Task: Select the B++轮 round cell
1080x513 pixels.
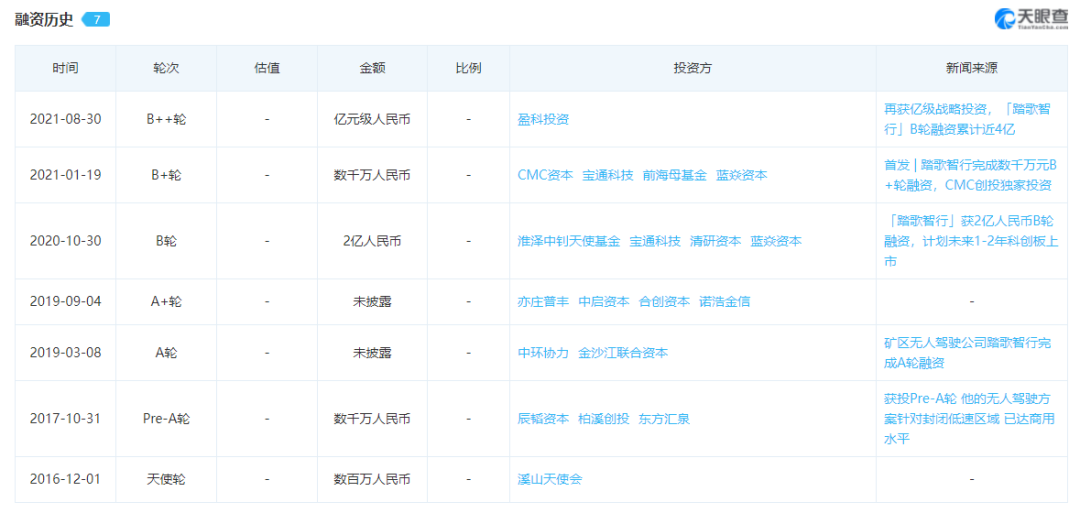Action: click(166, 119)
